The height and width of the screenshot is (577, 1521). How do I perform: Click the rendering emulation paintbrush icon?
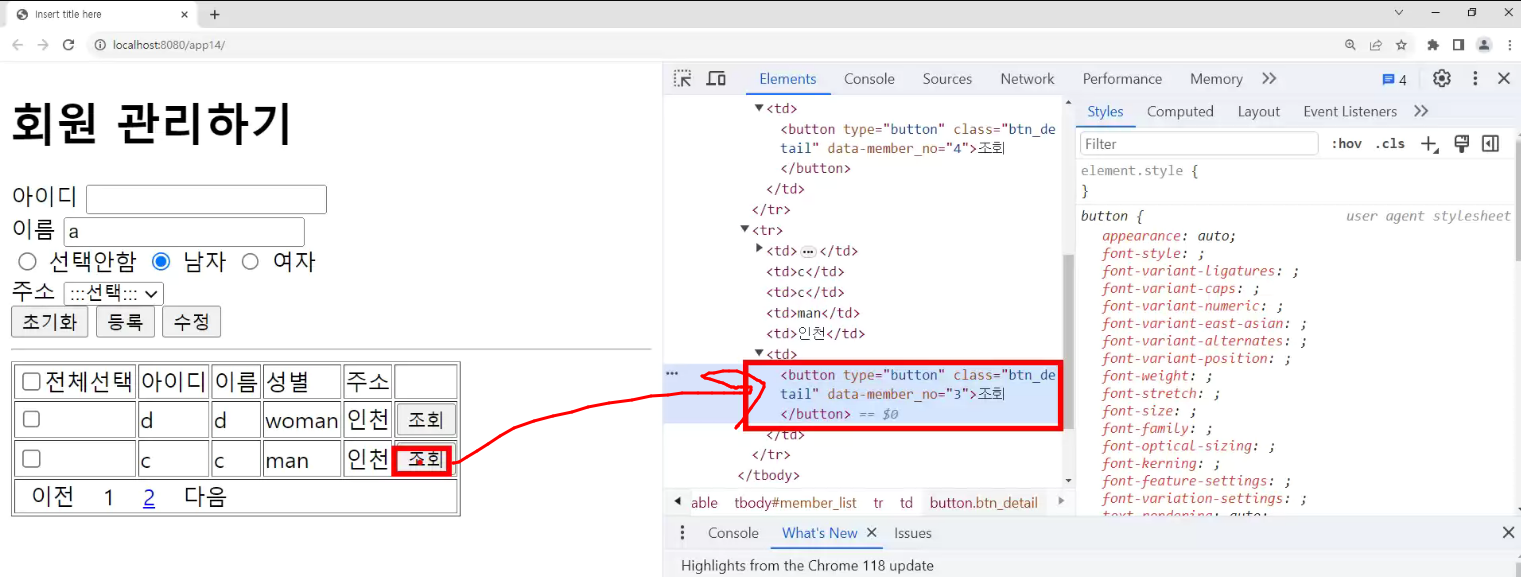tap(1461, 144)
